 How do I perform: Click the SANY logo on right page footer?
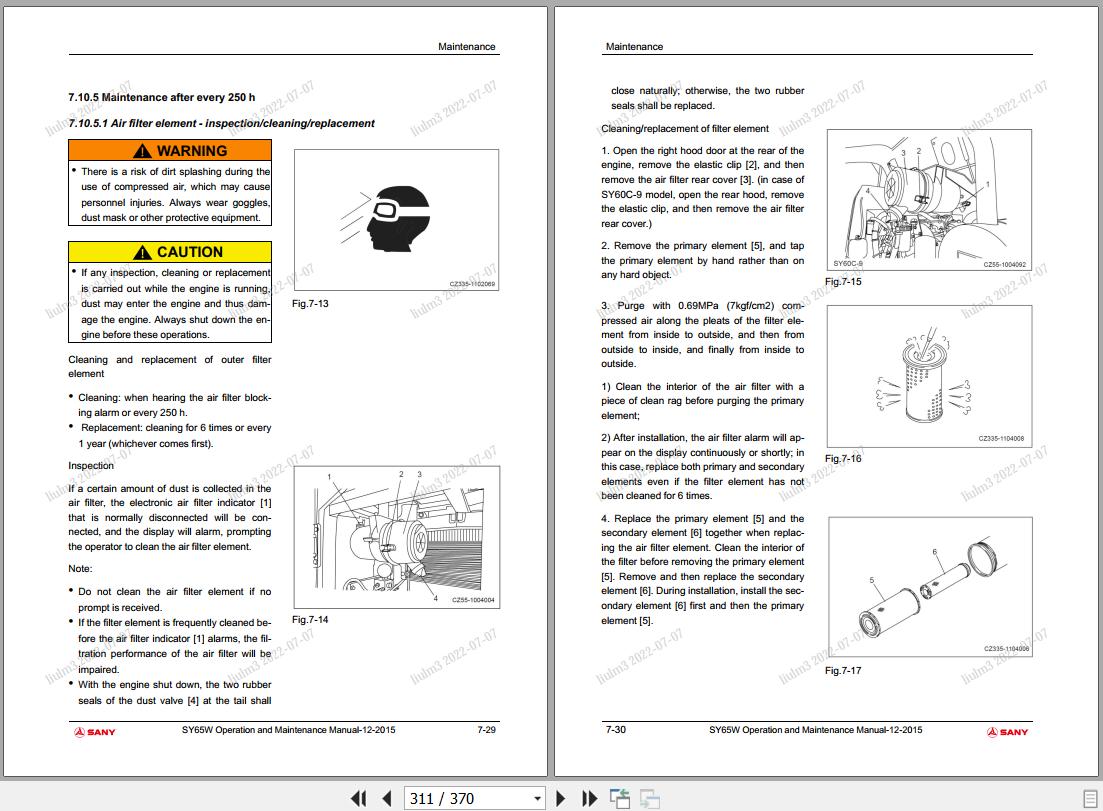(1007, 732)
